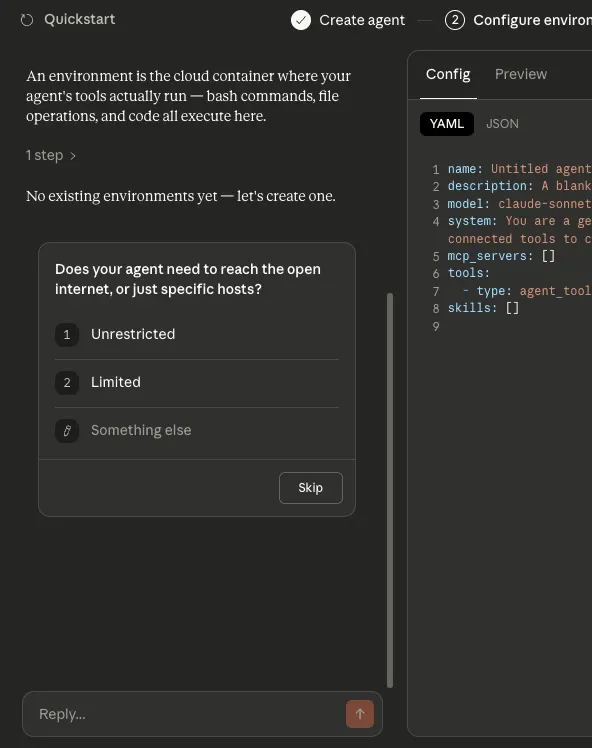Expand the 1 step disclosure
The width and height of the screenshot is (592, 748).
[x=51, y=155]
